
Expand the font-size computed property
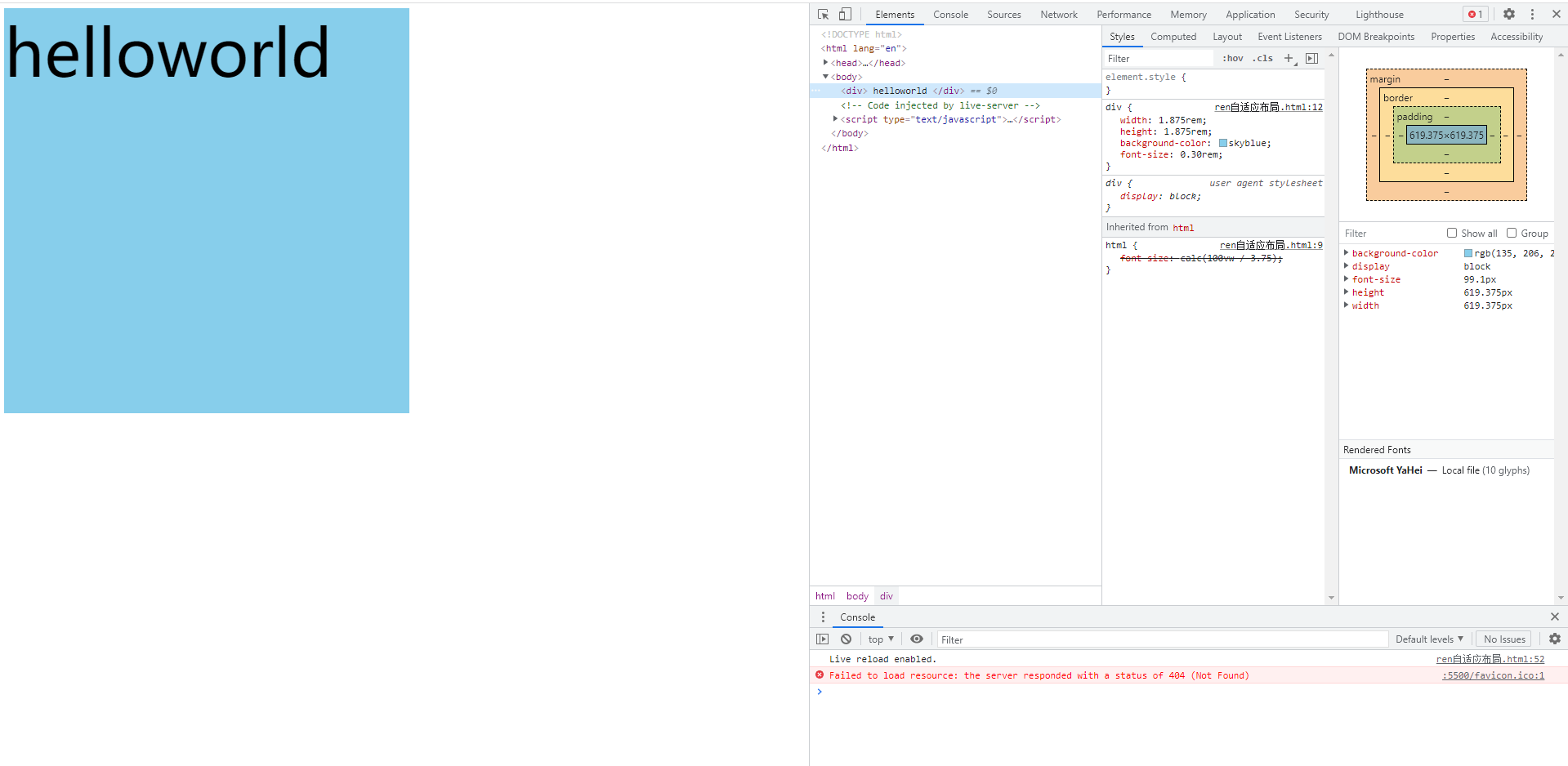(1347, 278)
